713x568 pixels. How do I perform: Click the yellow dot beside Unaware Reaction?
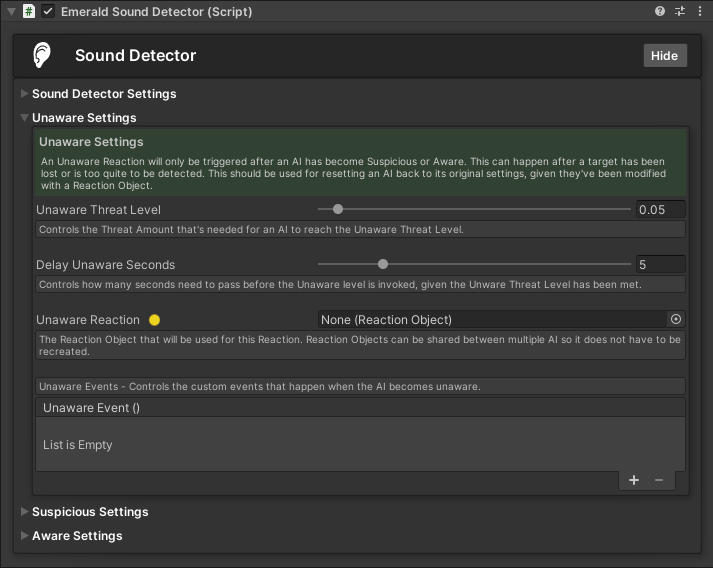(x=154, y=320)
